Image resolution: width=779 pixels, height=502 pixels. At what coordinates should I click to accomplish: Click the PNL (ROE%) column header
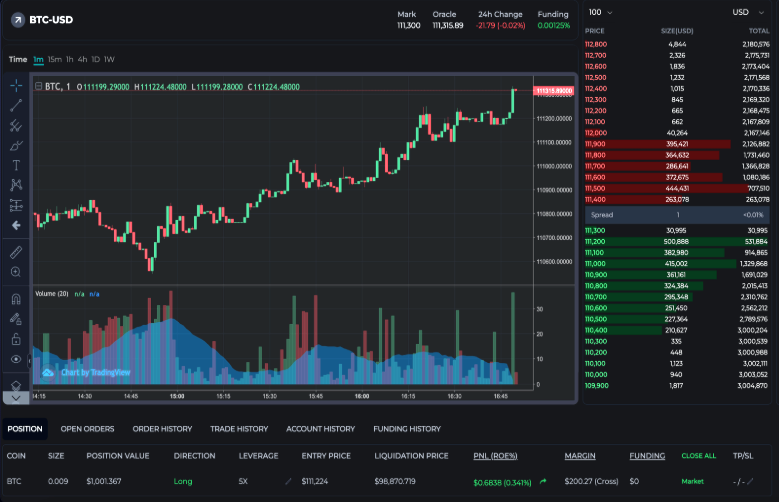[x=495, y=456]
